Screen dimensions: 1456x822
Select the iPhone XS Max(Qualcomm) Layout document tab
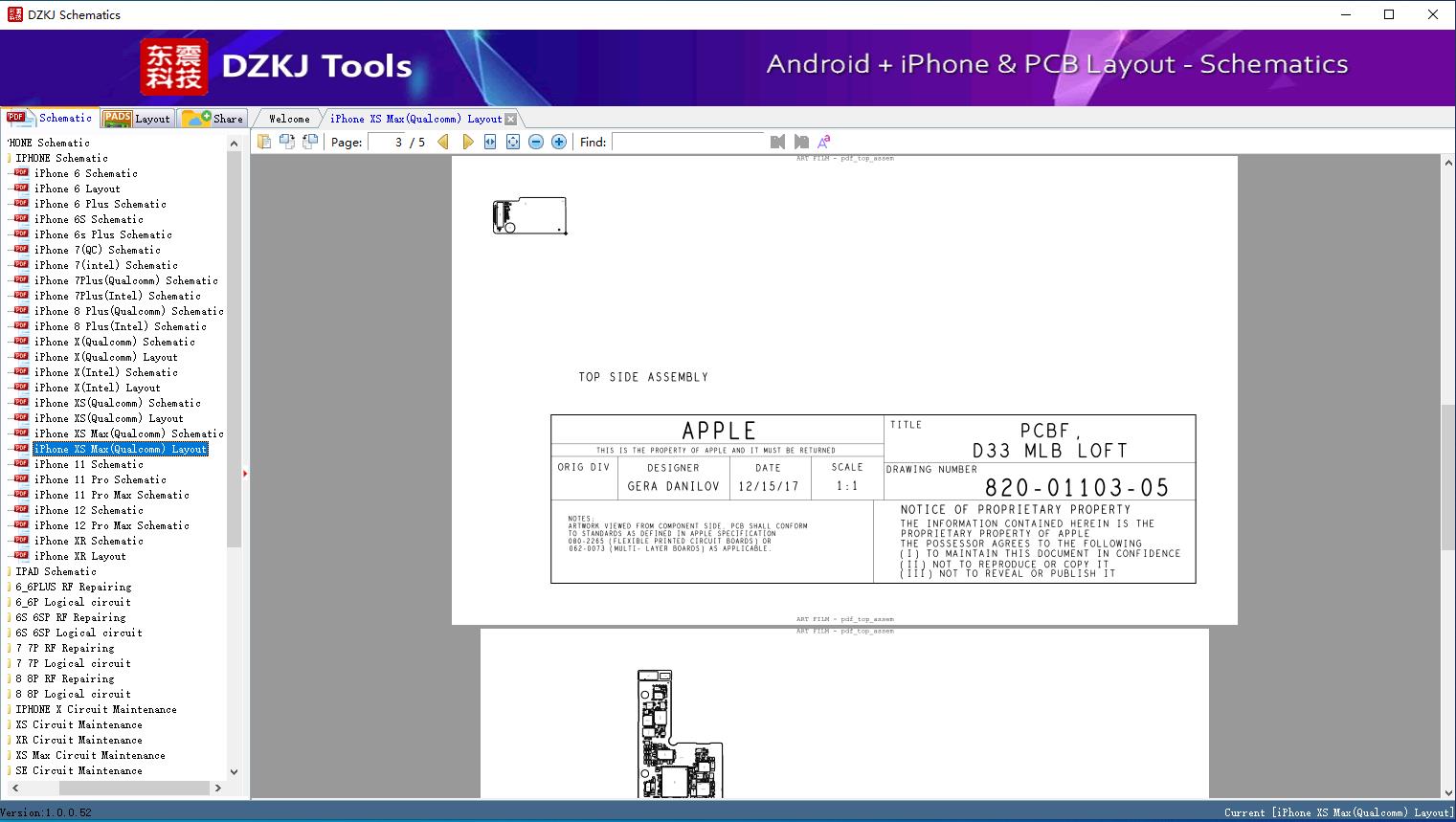415,119
